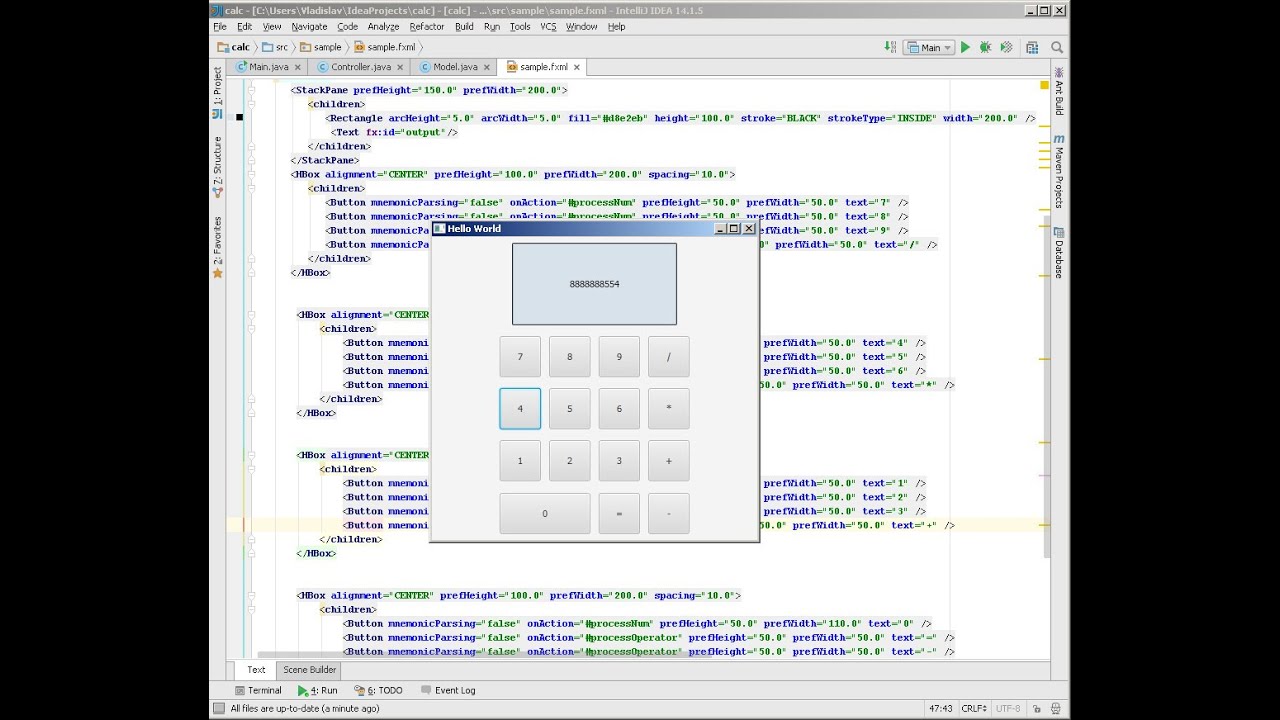Select the Text tab at editor bottom
This screenshot has width=1280, height=720.
(x=257, y=670)
